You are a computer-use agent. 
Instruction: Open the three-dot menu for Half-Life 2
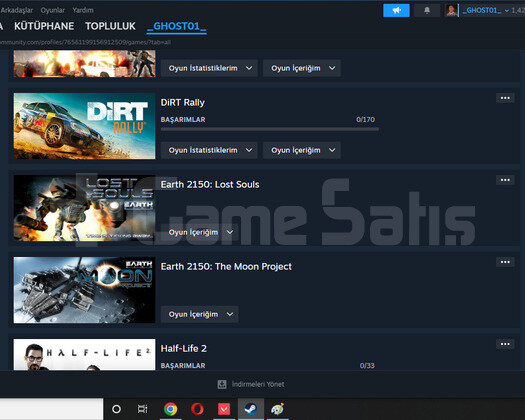[505, 344]
